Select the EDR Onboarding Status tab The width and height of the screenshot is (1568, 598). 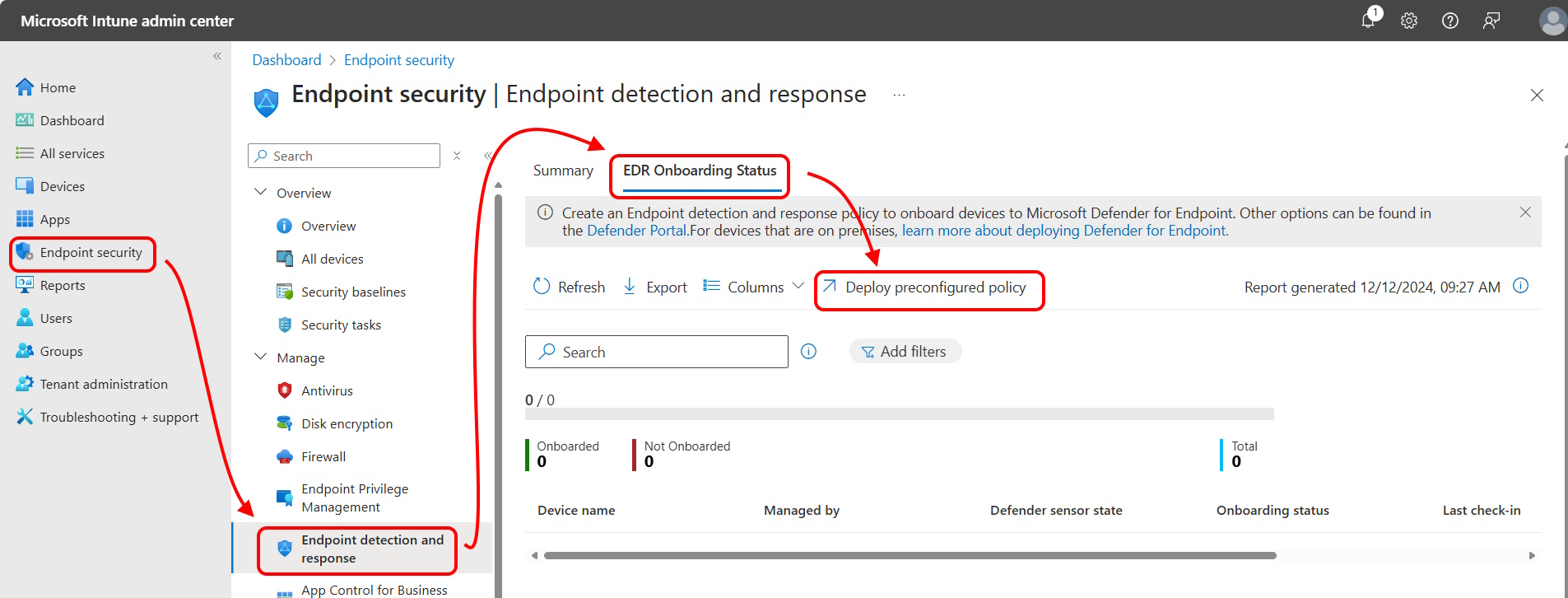pos(700,171)
